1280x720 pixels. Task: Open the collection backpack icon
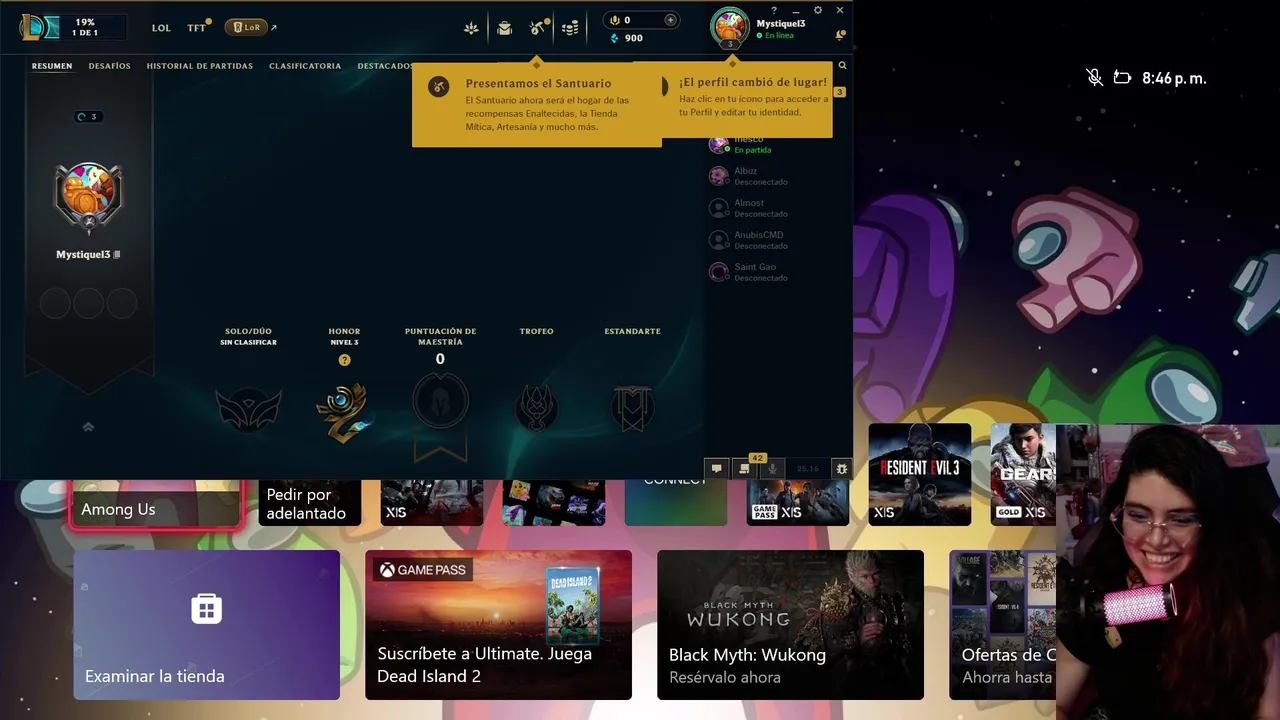[504, 28]
